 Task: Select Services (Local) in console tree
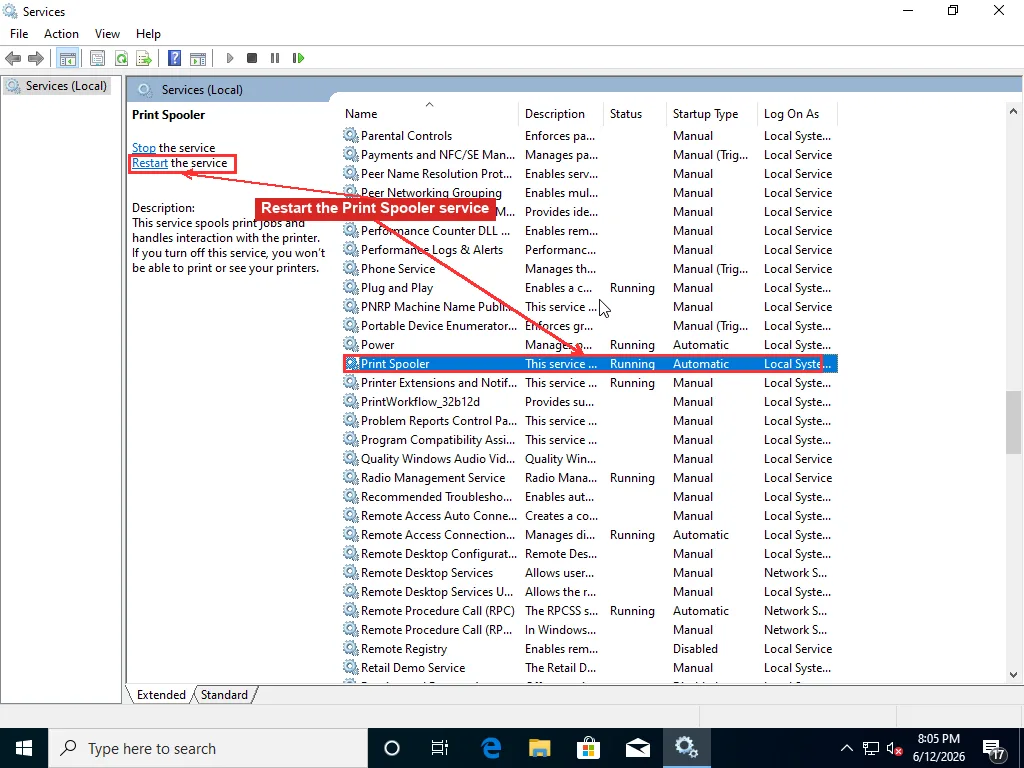click(x=65, y=86)
